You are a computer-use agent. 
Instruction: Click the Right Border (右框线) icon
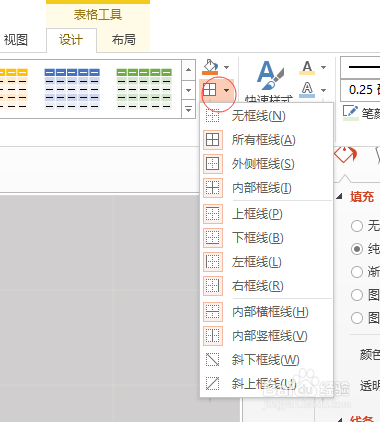point(213,286)
